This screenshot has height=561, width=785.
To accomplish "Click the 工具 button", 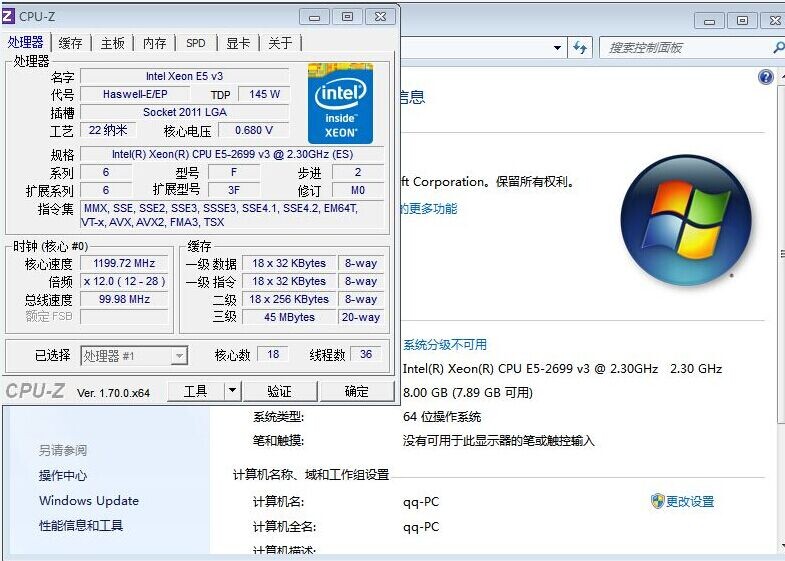I will tap(195, 391).
